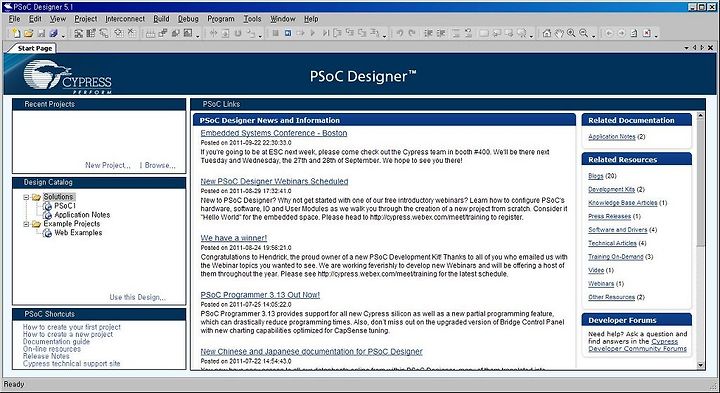This screenshot has width=720, height=393.
Task: Select the Web Examples tree item
Action: tap(78, 233)
